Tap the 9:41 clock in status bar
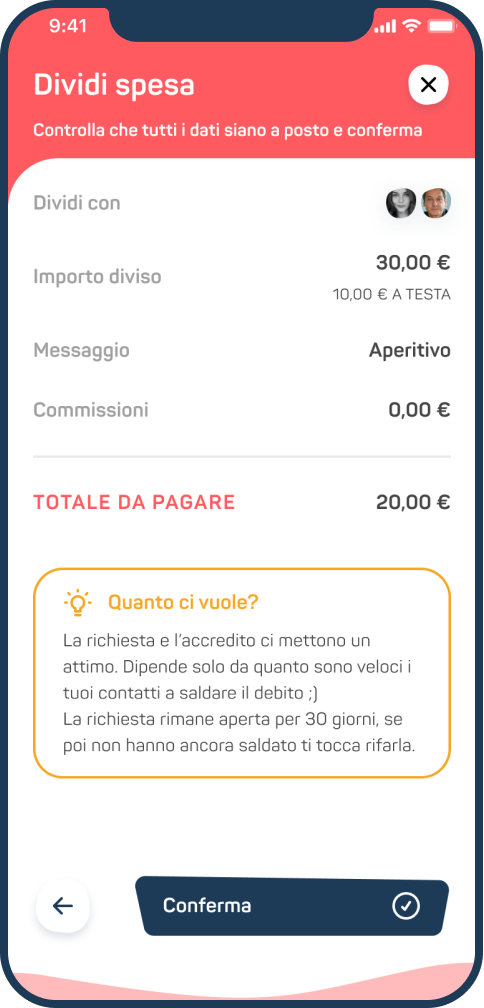 coord(68,26)
